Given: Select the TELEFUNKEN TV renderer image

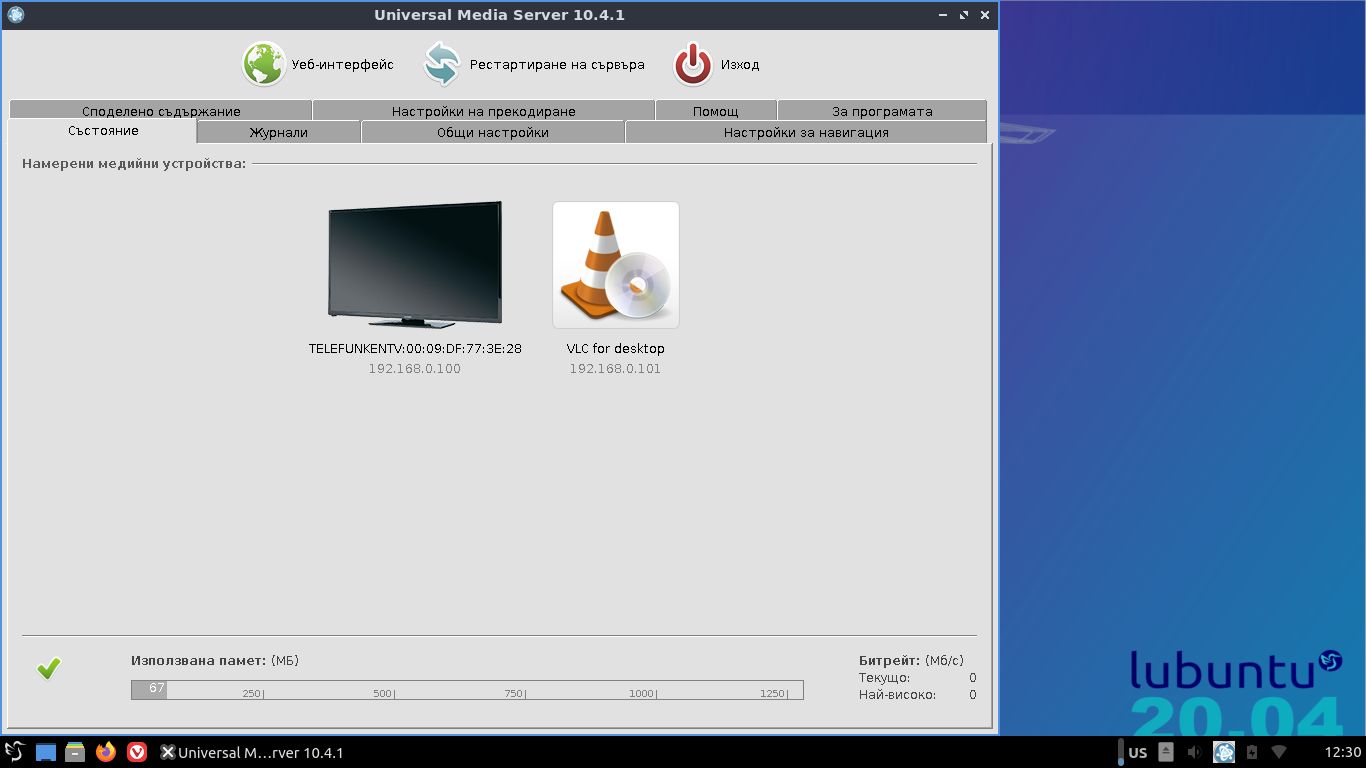Looking at the screenshot, I should (415, 264).
